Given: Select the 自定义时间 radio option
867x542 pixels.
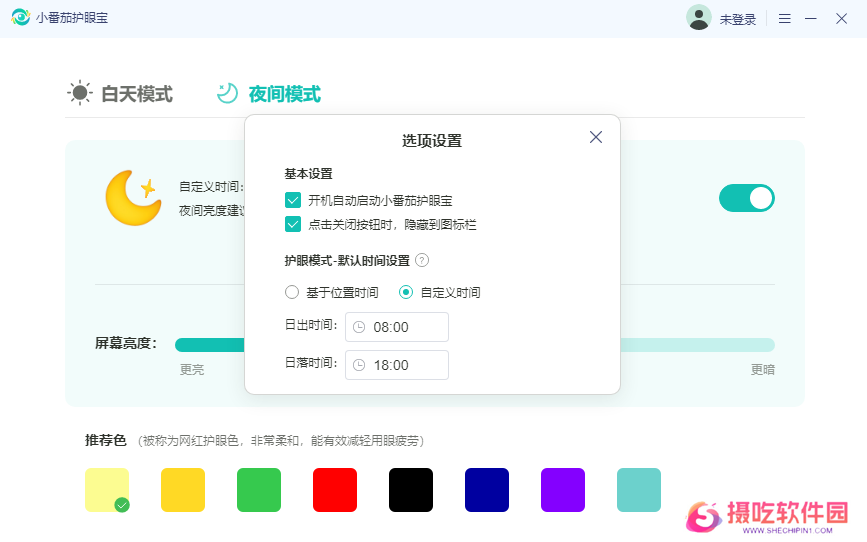Looking at the screenshot, I should click(x=406, y=292).
